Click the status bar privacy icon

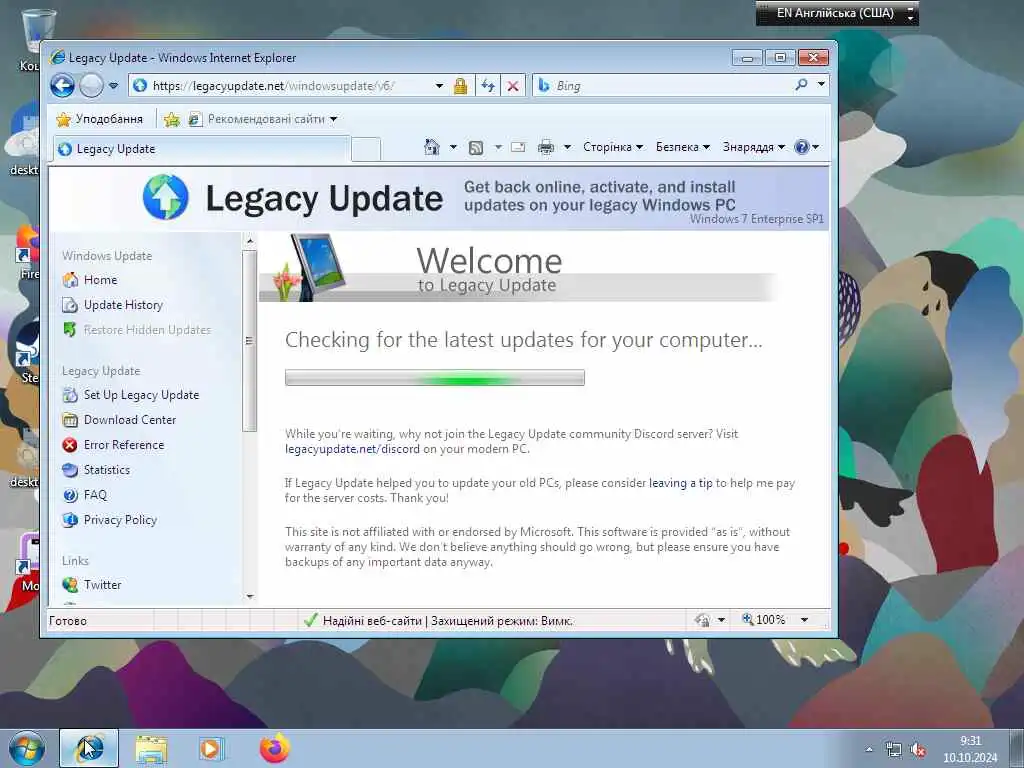[x=703, y=620]
